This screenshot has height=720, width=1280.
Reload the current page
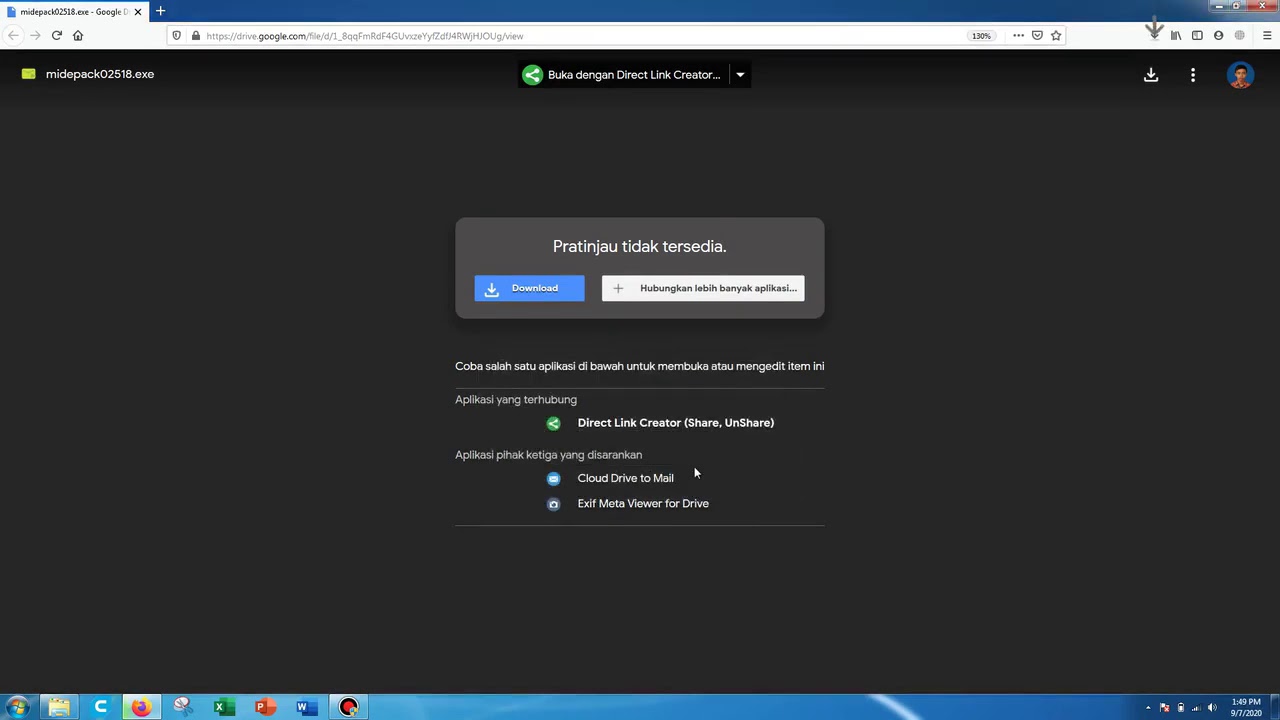[57, 35]
